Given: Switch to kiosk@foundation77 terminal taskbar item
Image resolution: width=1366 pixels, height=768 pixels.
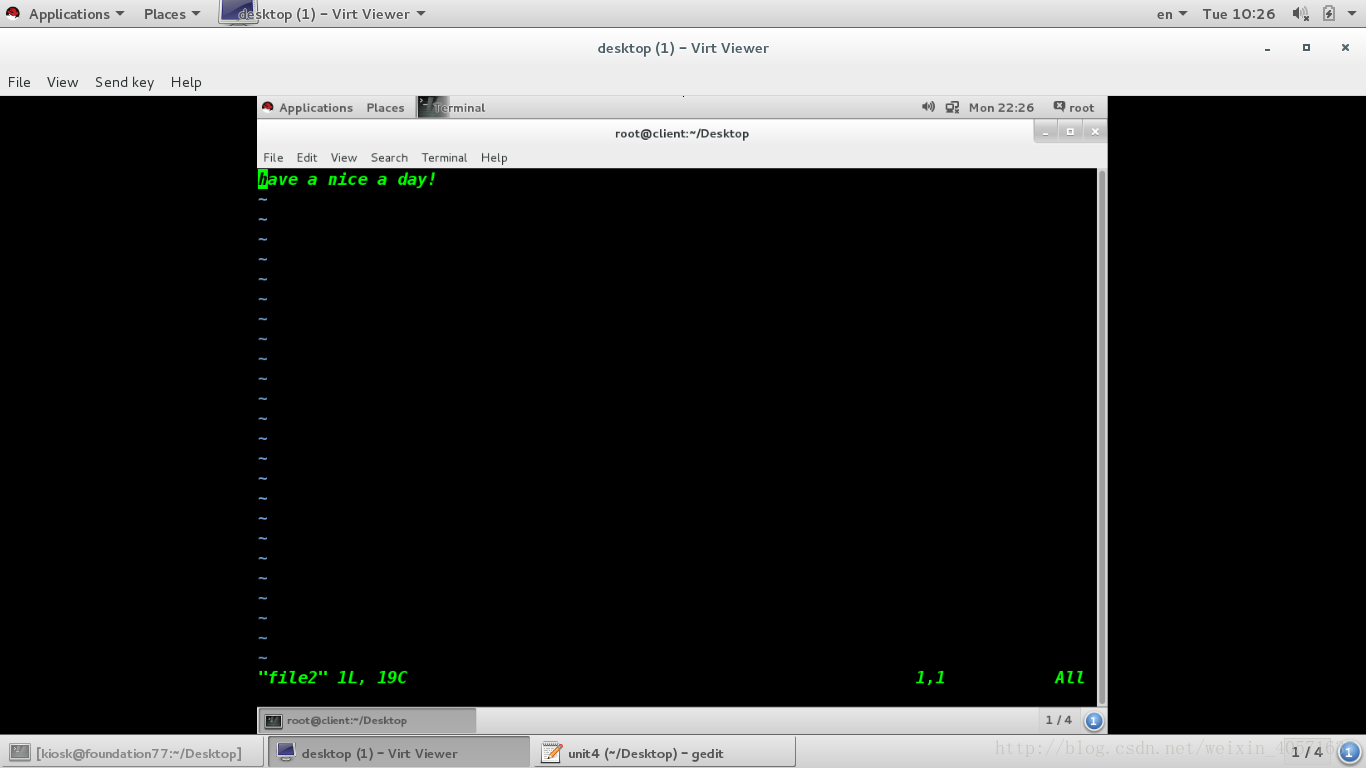Looking at the screenshot, I should click(x=131, y=753).
